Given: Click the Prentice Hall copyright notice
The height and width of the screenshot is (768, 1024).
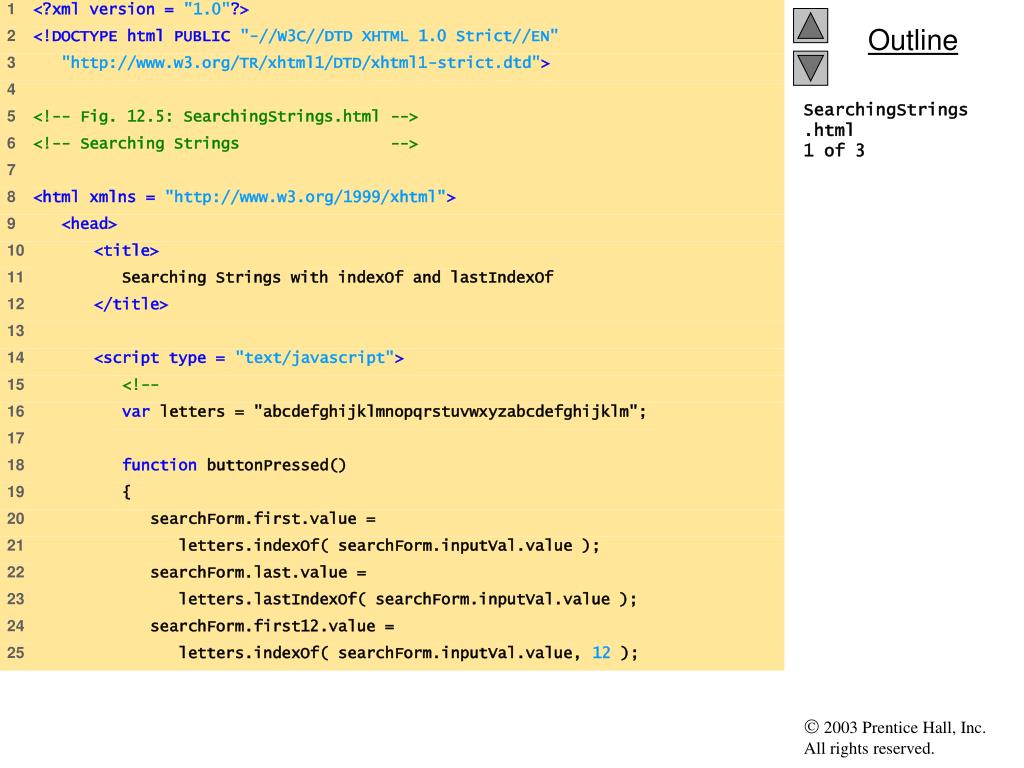Looking at the screenshot, I should (x=895, y=728).
